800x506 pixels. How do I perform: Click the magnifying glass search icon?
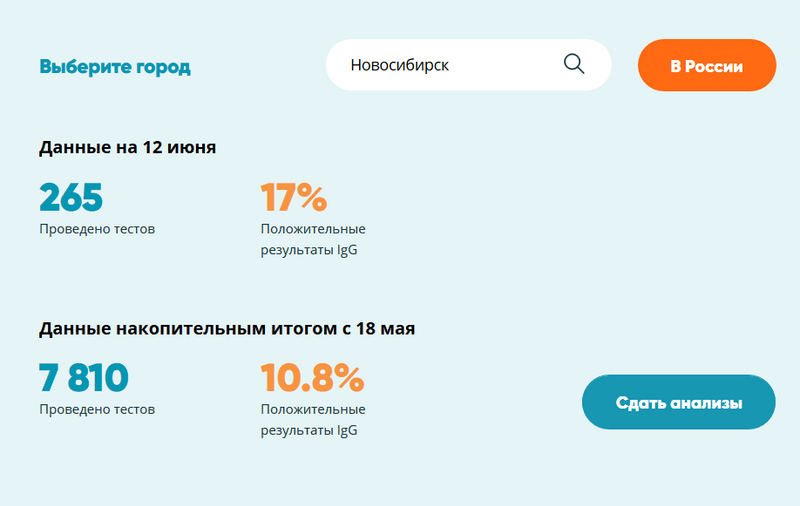click(574, 64)
